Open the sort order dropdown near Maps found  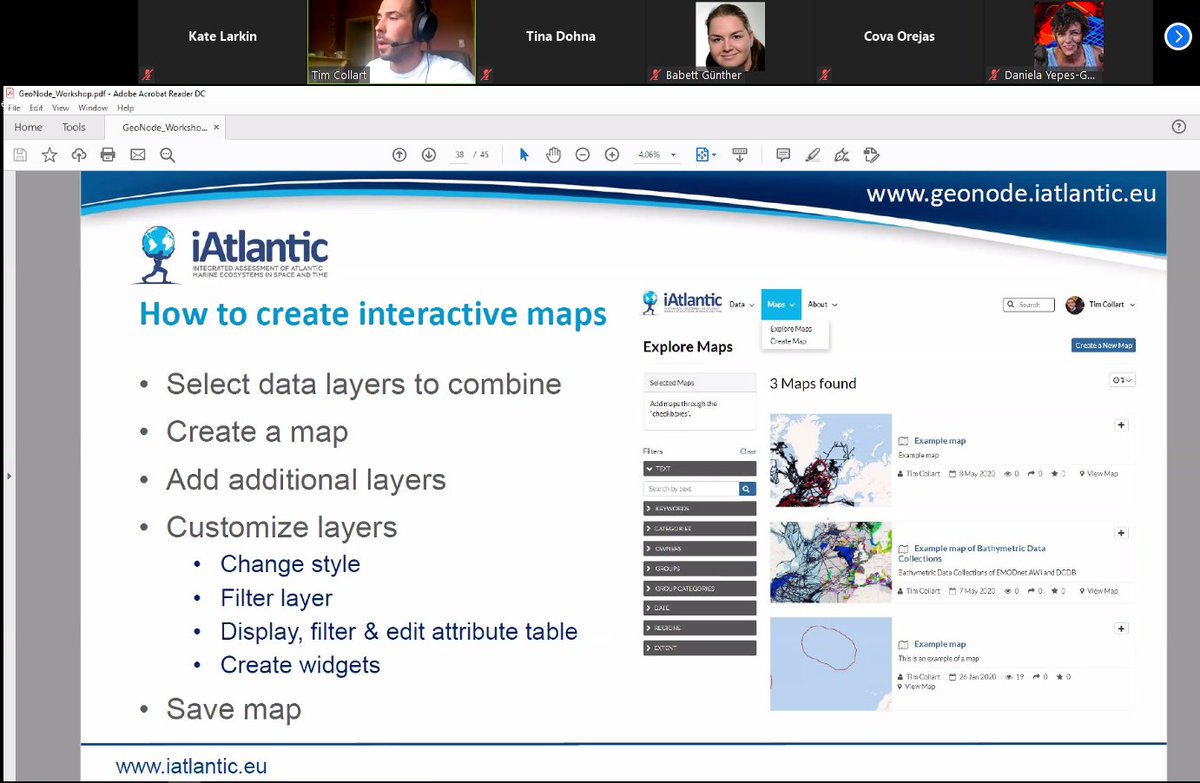(1124, 380)
